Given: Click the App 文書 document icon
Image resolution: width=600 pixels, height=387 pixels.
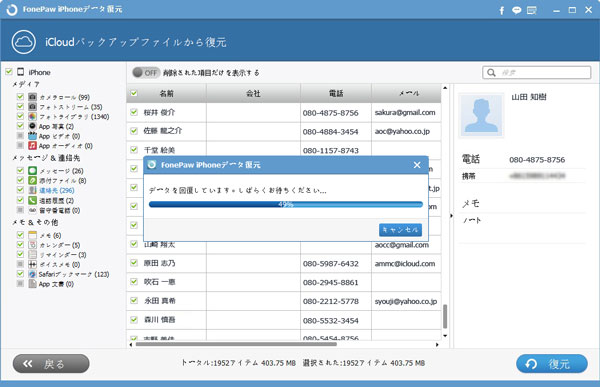Looking at the screenshot, I should 33,284.
